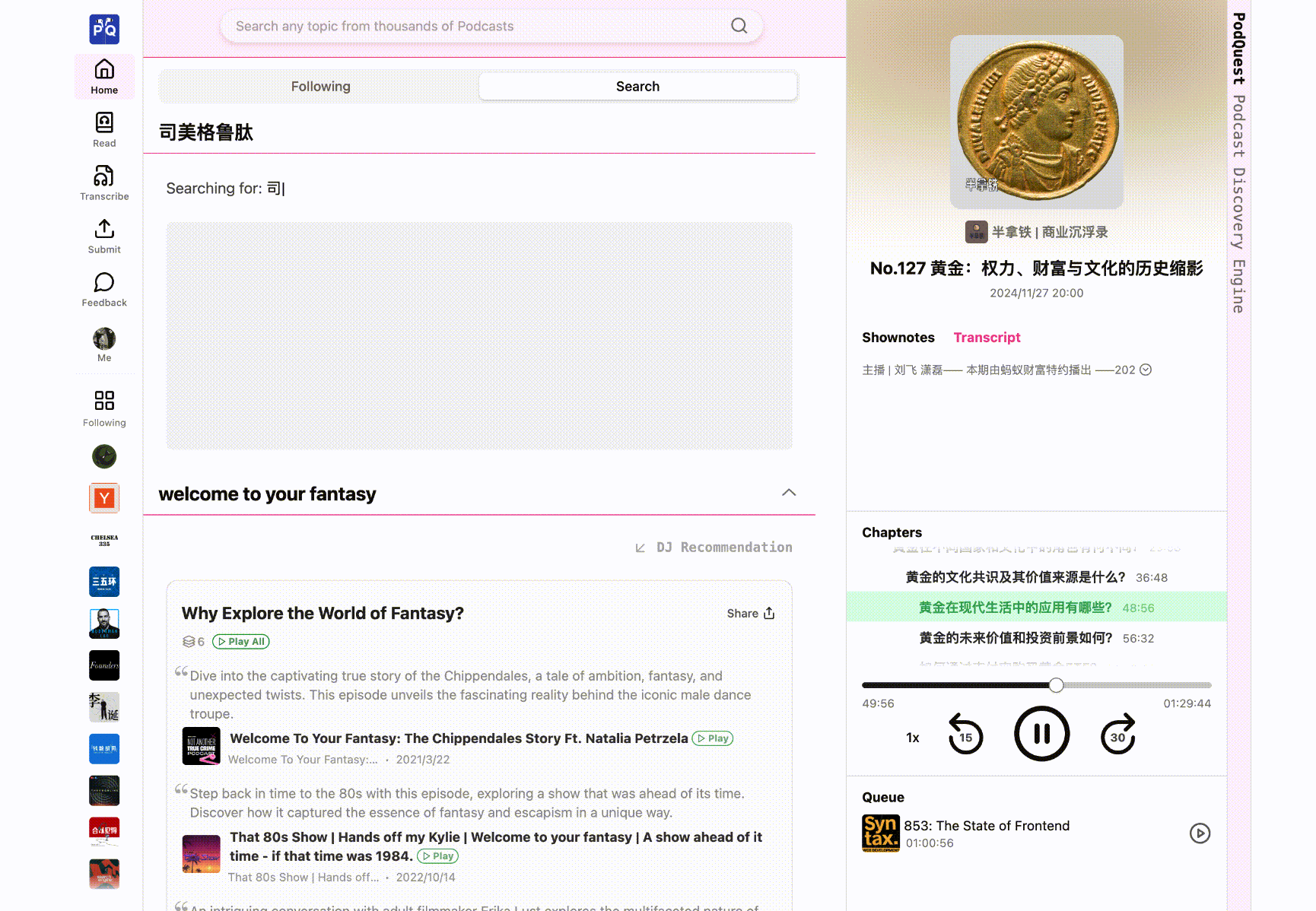Screen dimensions: 1316x911
Task: Collapse the welcome to your fantasy section
Action: pyautogui.click(x=789, y=493)
